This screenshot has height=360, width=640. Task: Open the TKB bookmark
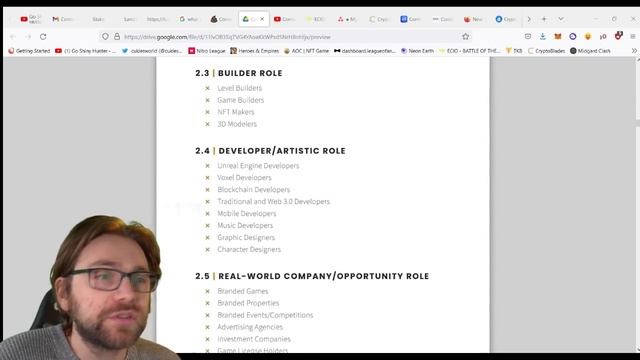(x=514, y=51)
